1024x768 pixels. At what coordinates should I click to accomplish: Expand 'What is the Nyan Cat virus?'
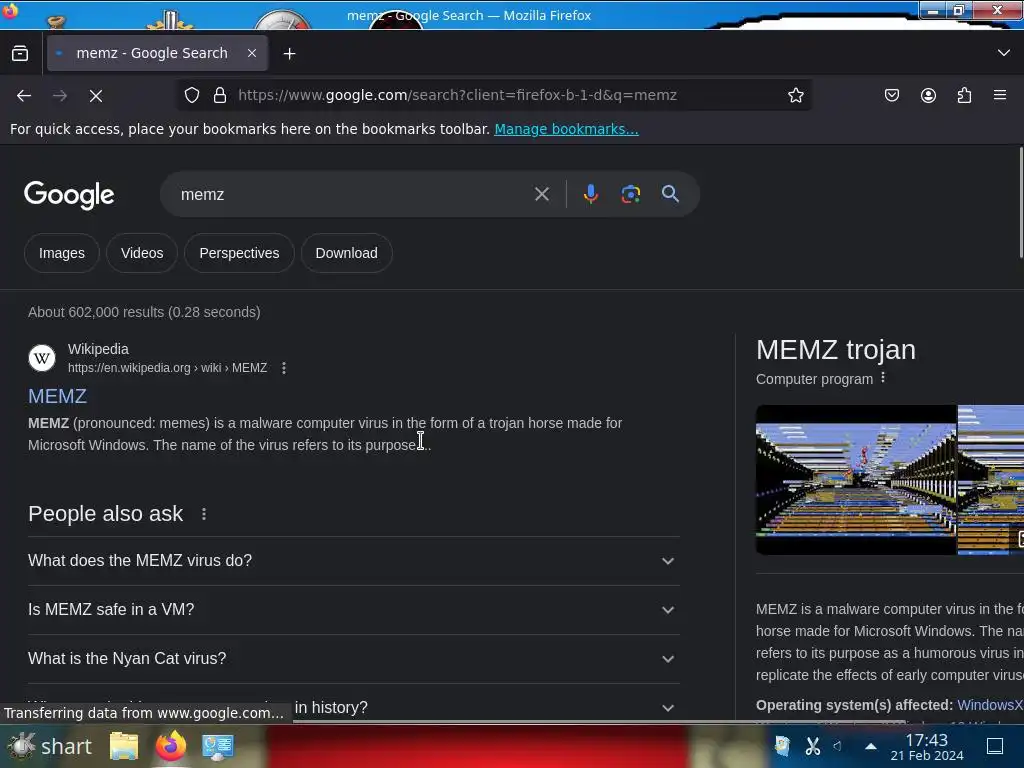click(354, 659)
